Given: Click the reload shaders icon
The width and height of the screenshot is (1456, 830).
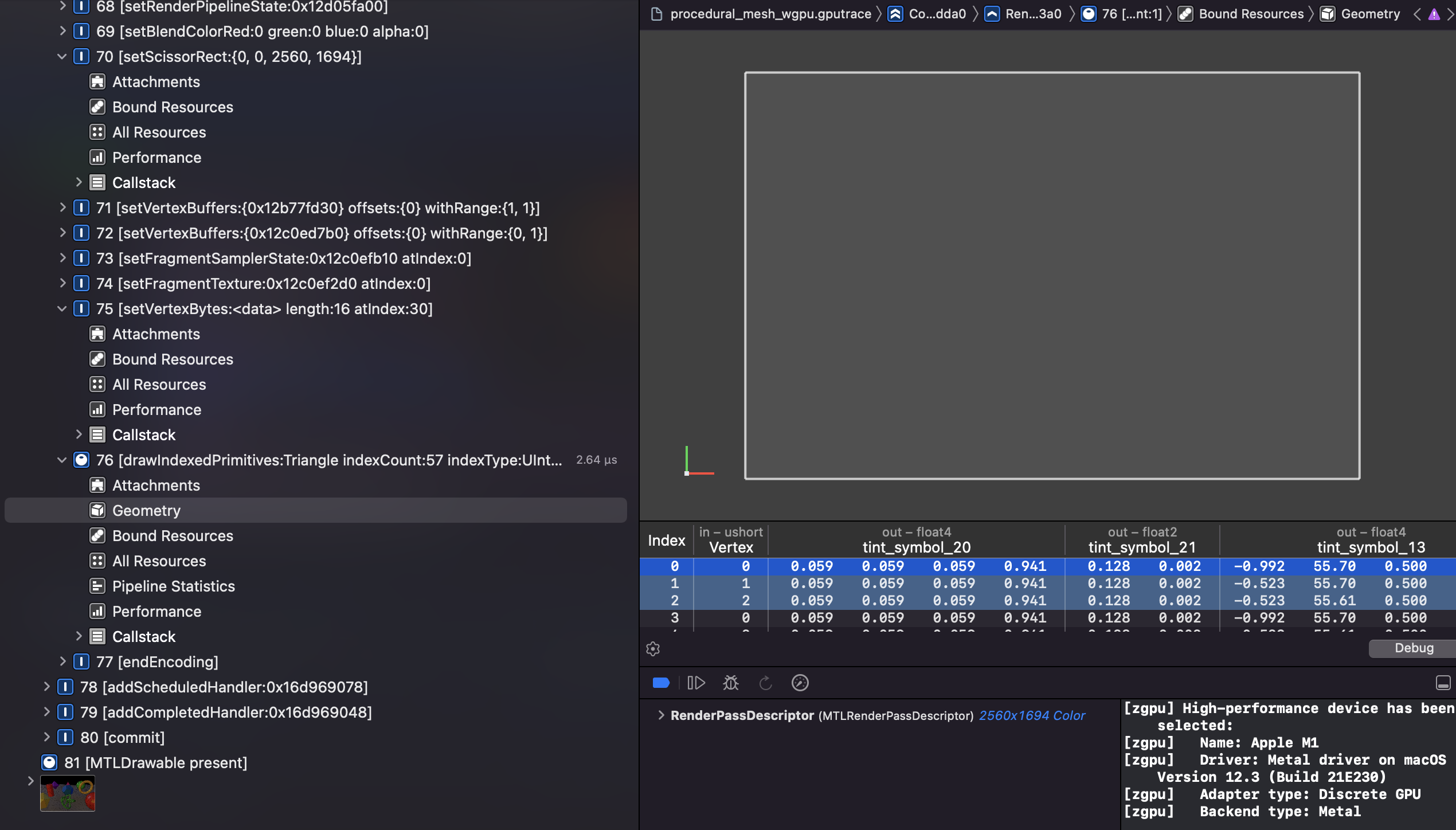Looking at the screenshot, I should [x=765, y=683].
